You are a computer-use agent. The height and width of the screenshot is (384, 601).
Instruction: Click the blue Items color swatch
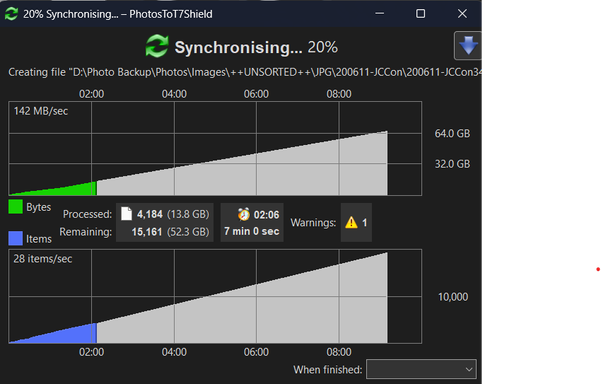point(15,238)
